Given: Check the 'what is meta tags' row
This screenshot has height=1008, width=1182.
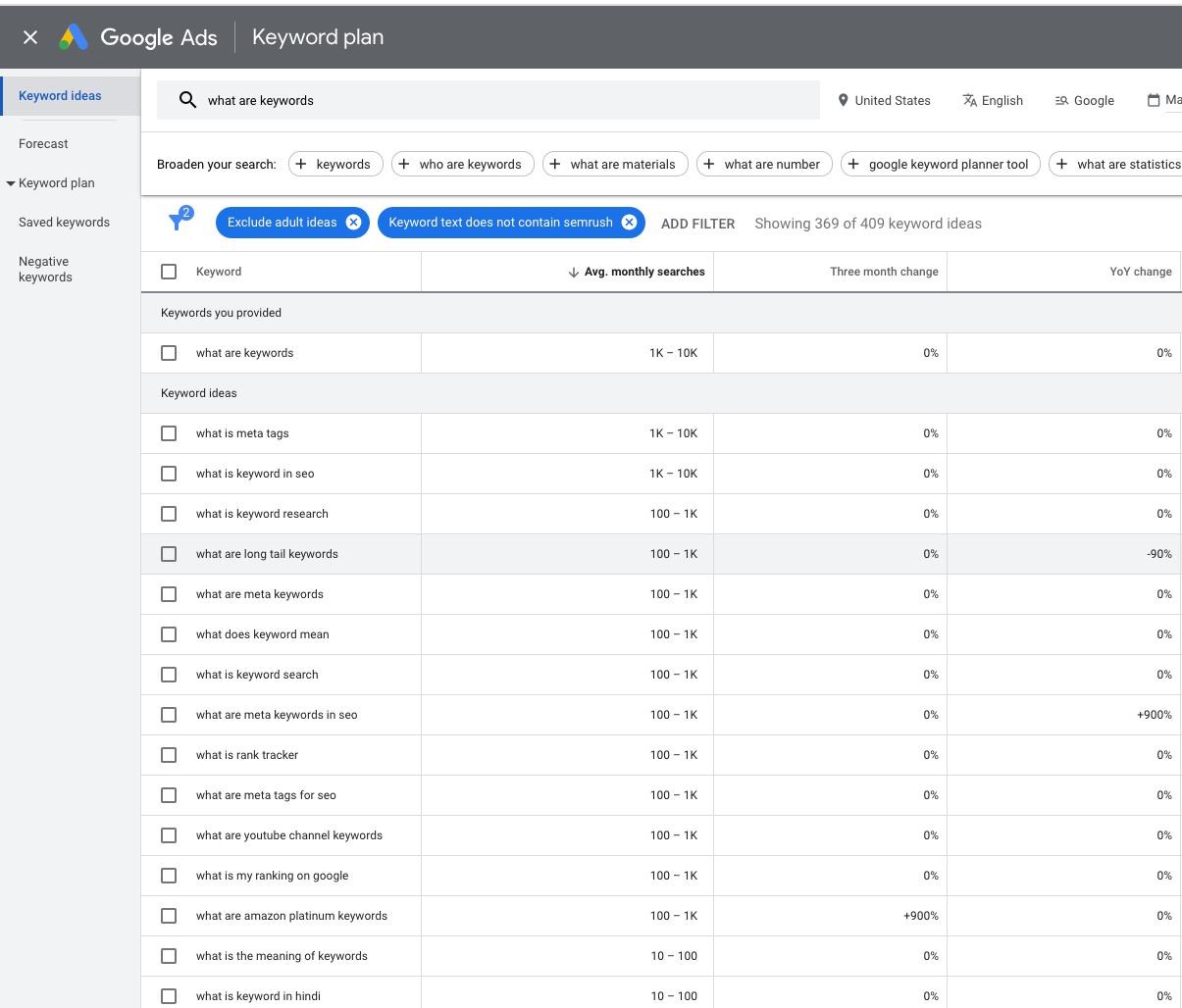Looking at the screenshot, I should (x=169, y=433).
